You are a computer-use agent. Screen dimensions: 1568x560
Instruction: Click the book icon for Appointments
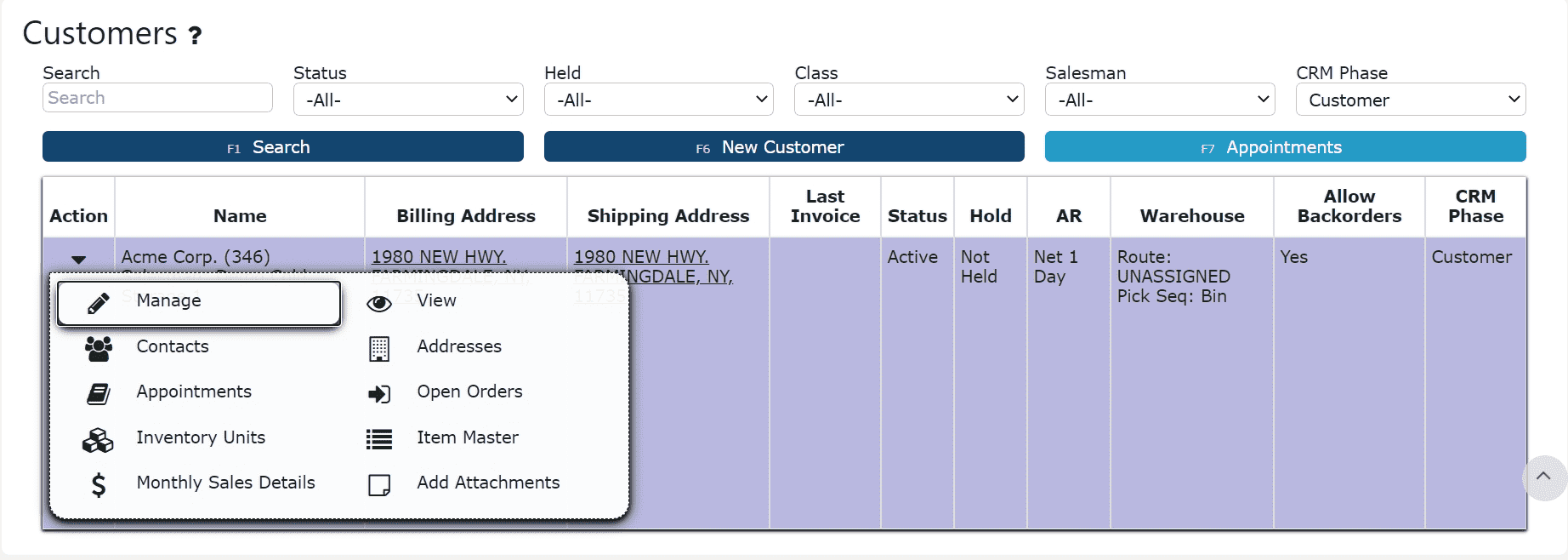click(x=99, y=393)
